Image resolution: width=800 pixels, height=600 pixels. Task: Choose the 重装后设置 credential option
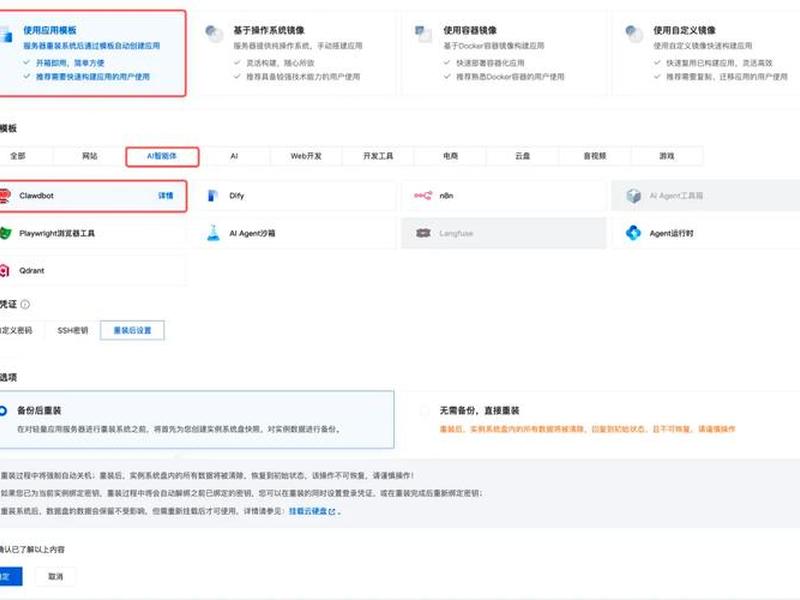[x=132, y=331]
